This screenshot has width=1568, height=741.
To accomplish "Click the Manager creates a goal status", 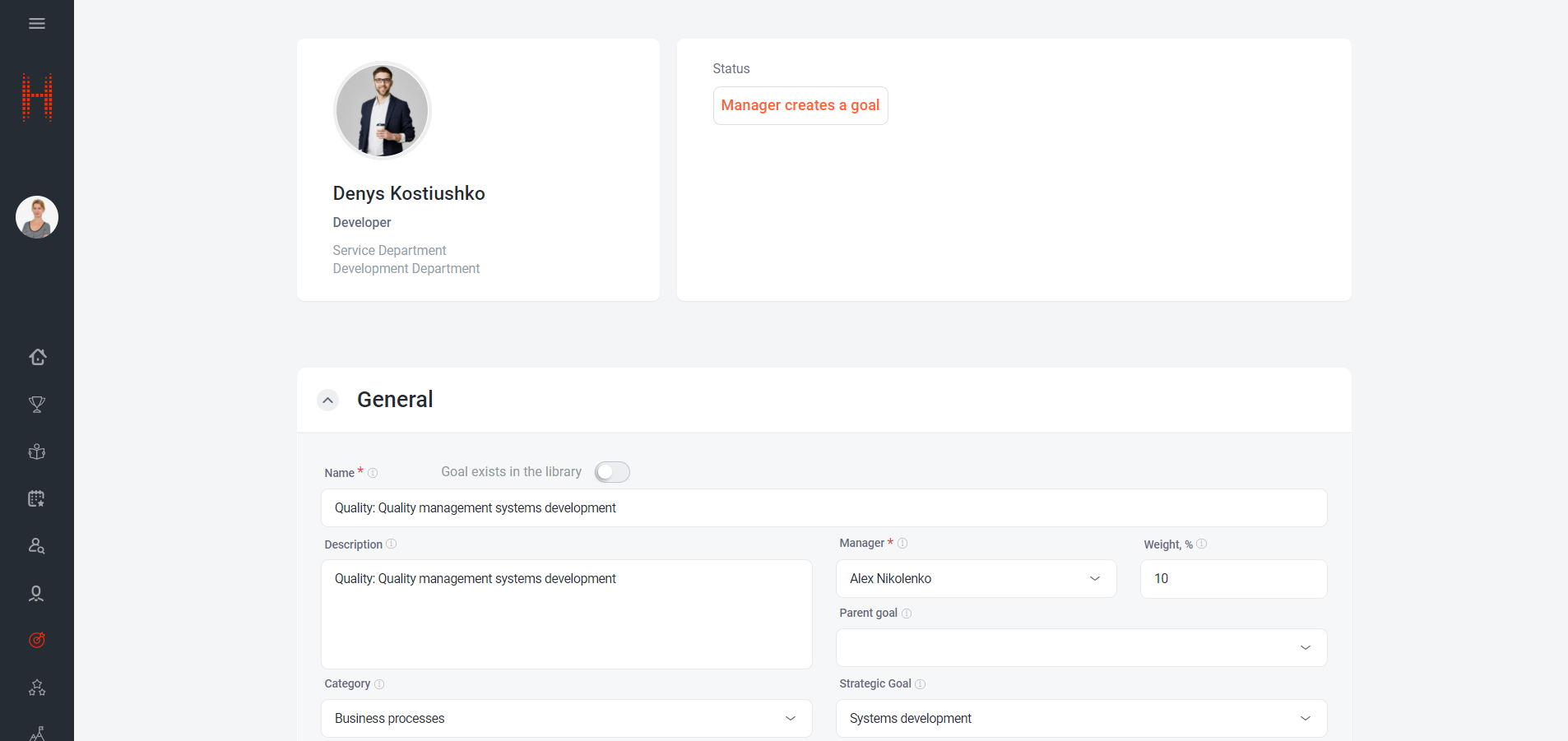I will (x=800, y=105).
